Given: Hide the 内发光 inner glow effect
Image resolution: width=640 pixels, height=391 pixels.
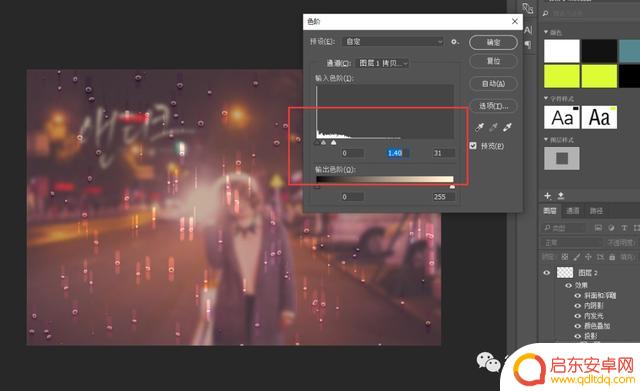Looking at the screenshot, I should pyautogui.click(x=578, y=316).
